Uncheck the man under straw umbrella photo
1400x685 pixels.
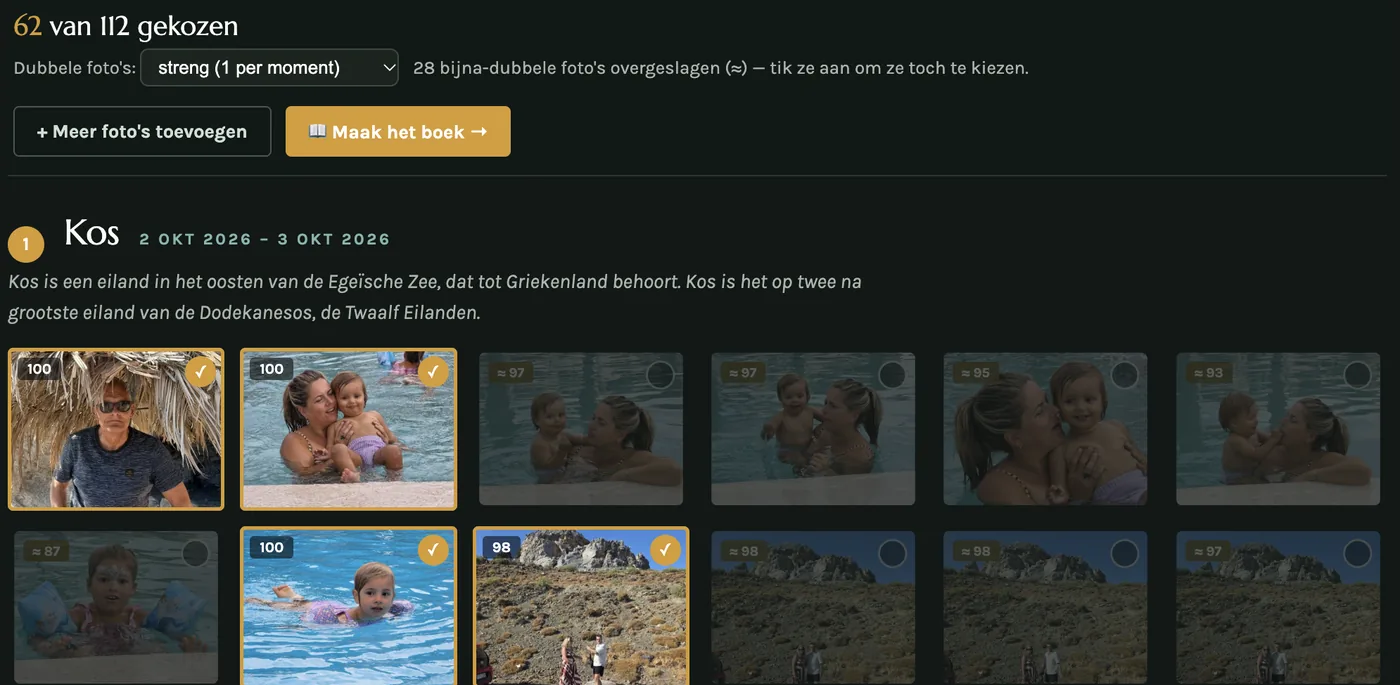coord(201,373)
